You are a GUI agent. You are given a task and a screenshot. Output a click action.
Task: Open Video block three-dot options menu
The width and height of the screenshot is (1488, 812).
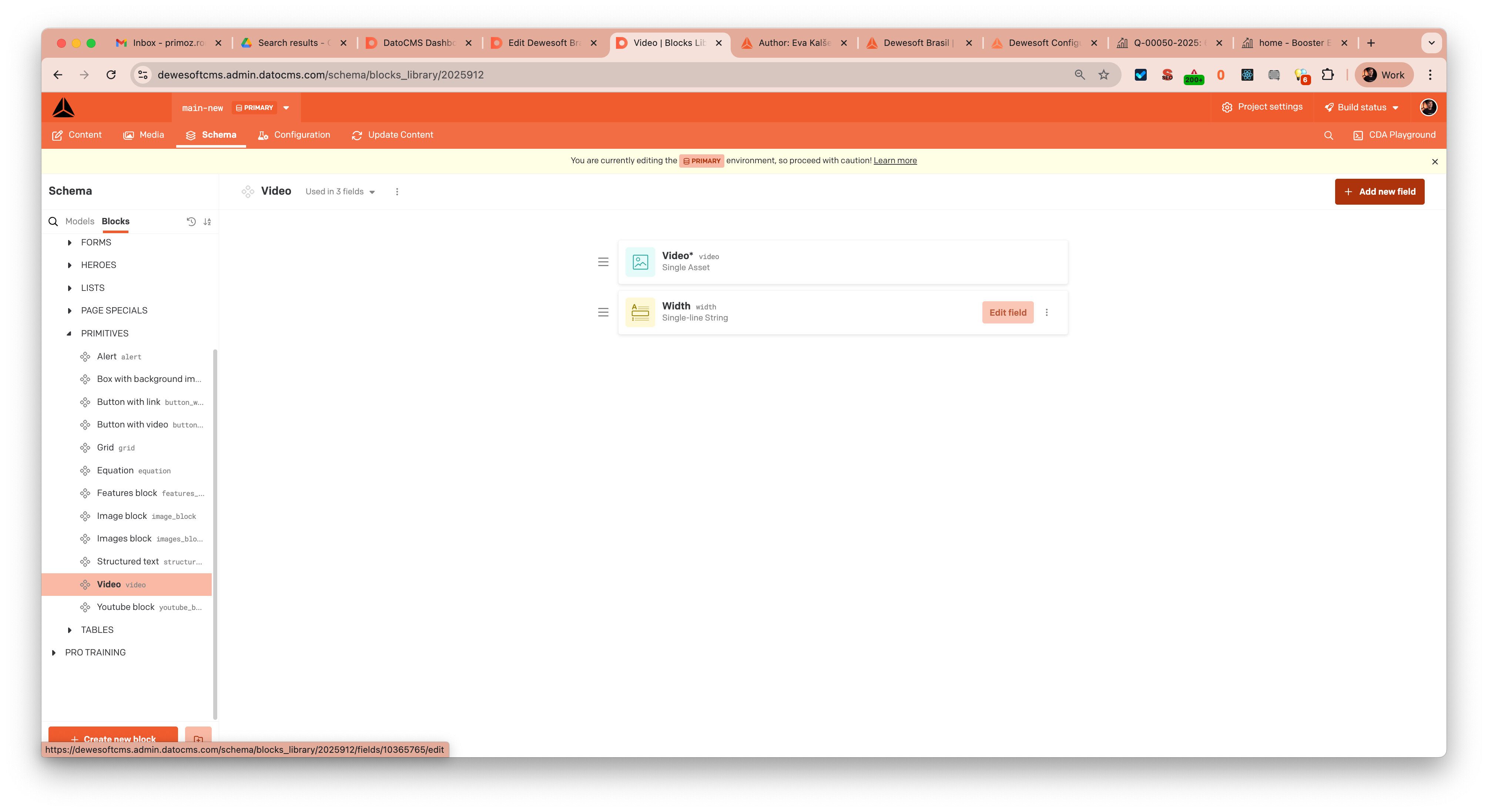(397, 192)
